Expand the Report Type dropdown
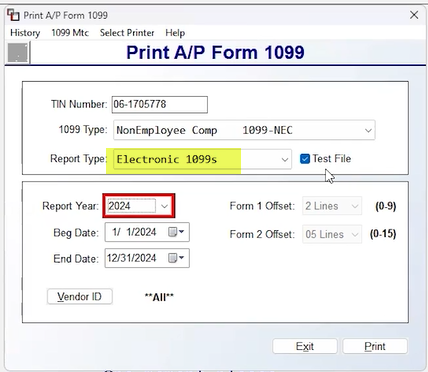The height and width of the screenshot is (372, 428). 284,159
